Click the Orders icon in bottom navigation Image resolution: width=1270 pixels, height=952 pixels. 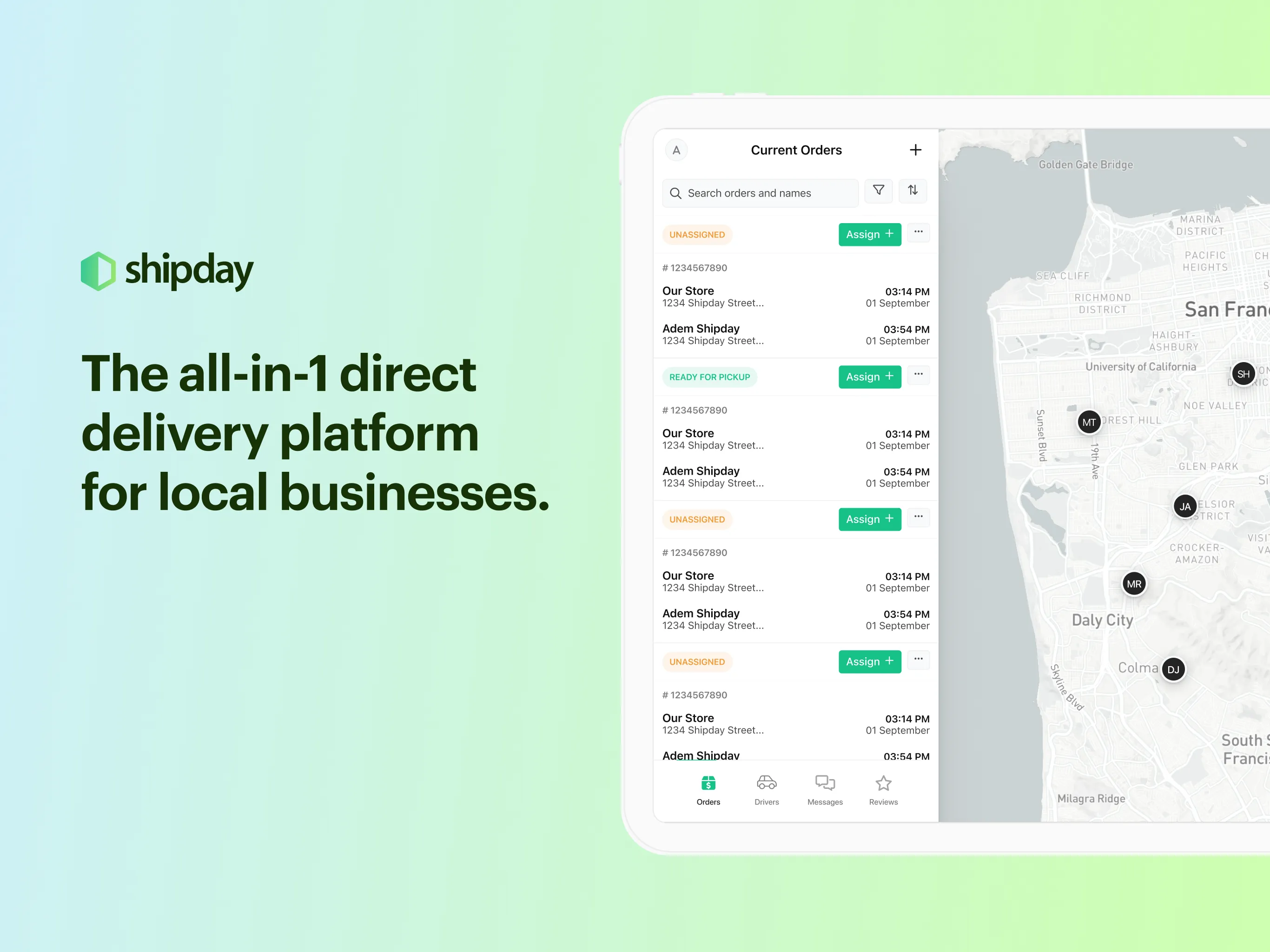tap(708, 788)
